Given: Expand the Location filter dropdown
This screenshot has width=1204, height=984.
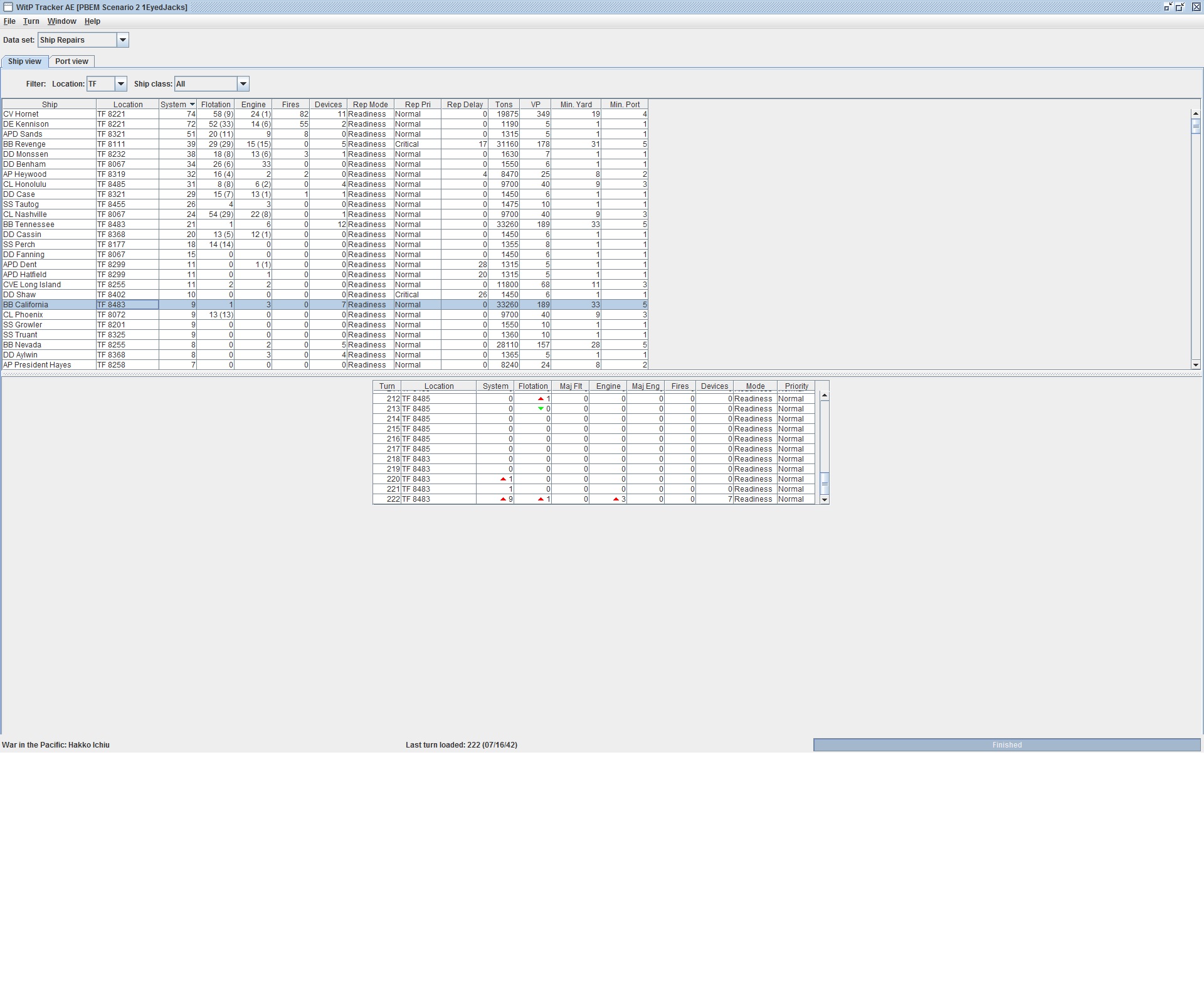Looking at the screenshot, I should click(121, 84).
